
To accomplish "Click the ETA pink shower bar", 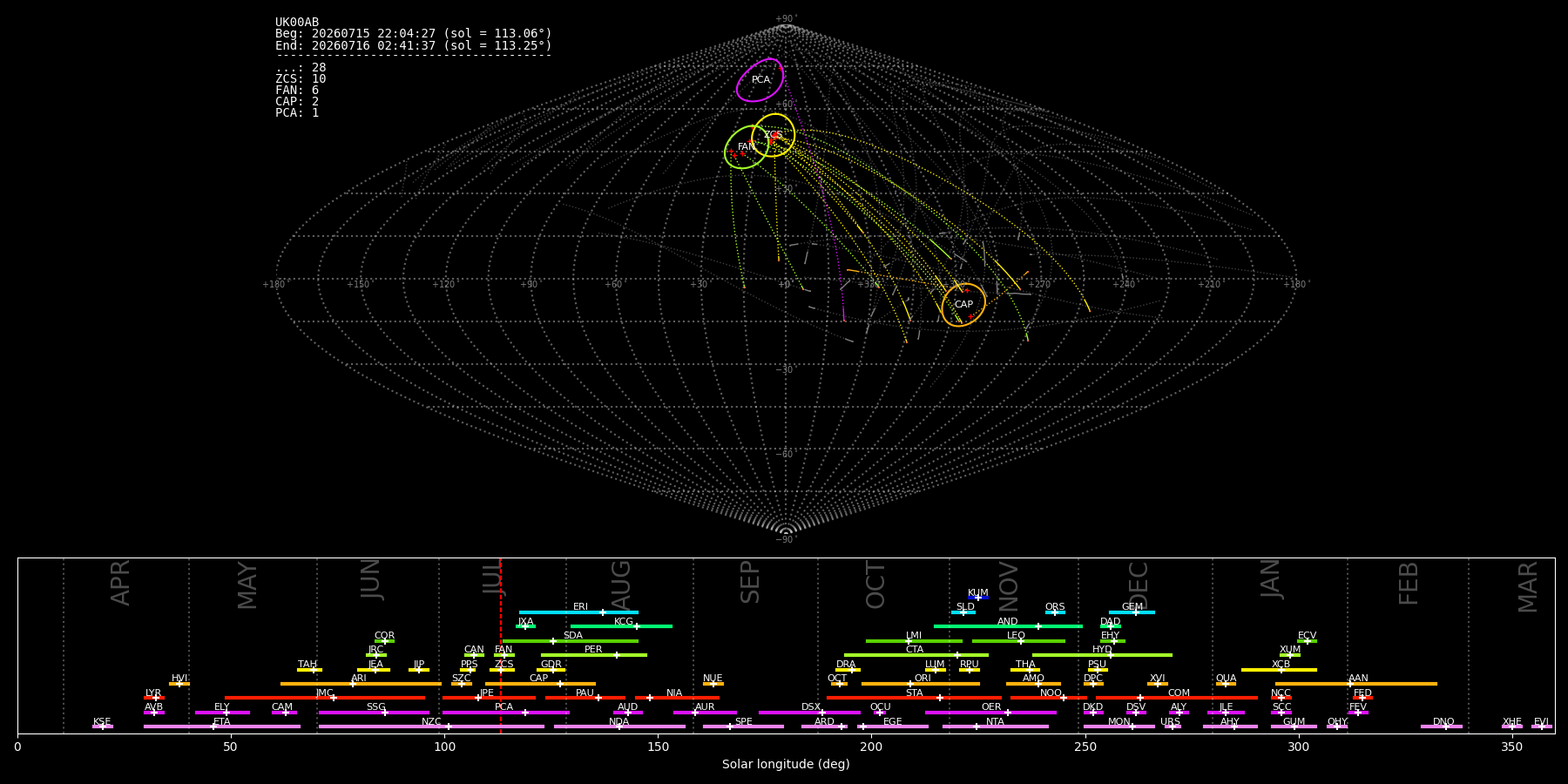I will point(222,727).
